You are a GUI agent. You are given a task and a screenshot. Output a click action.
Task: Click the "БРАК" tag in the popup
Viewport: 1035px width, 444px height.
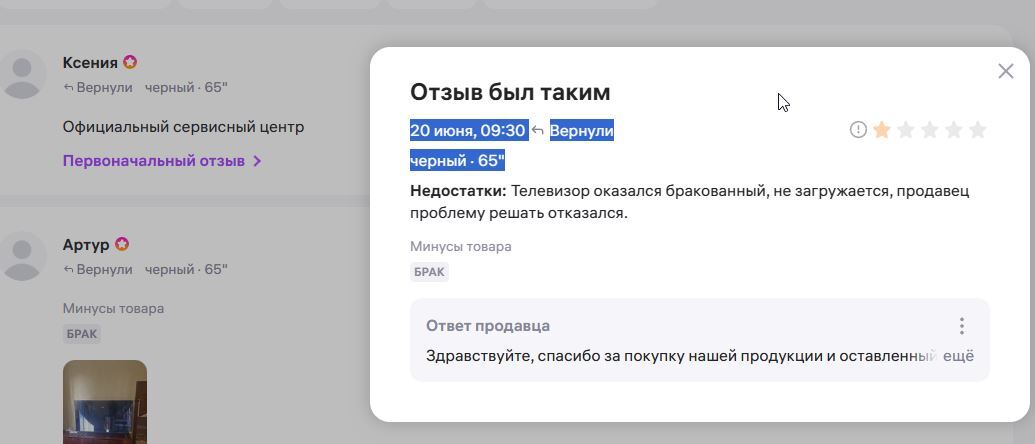tap(429, 272)
